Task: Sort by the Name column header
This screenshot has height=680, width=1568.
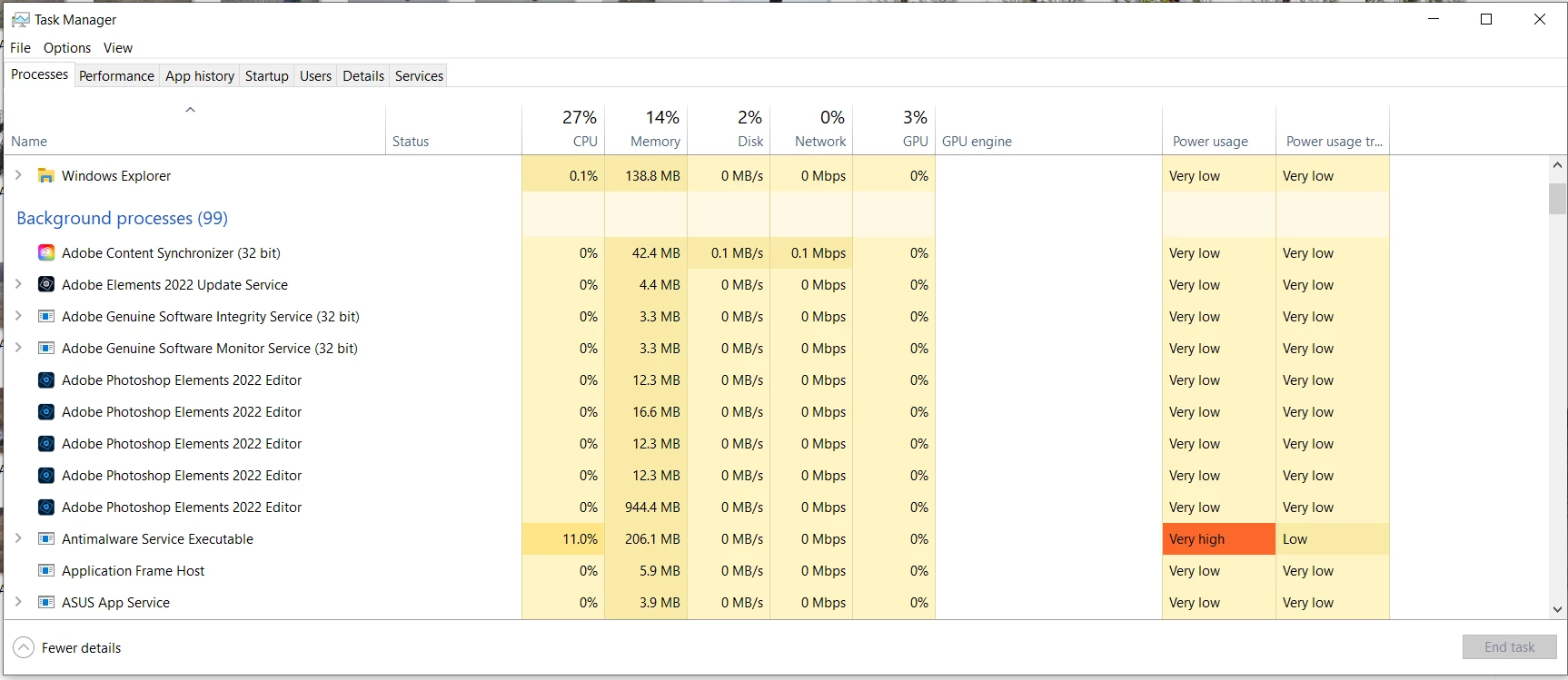Action: 194,130
